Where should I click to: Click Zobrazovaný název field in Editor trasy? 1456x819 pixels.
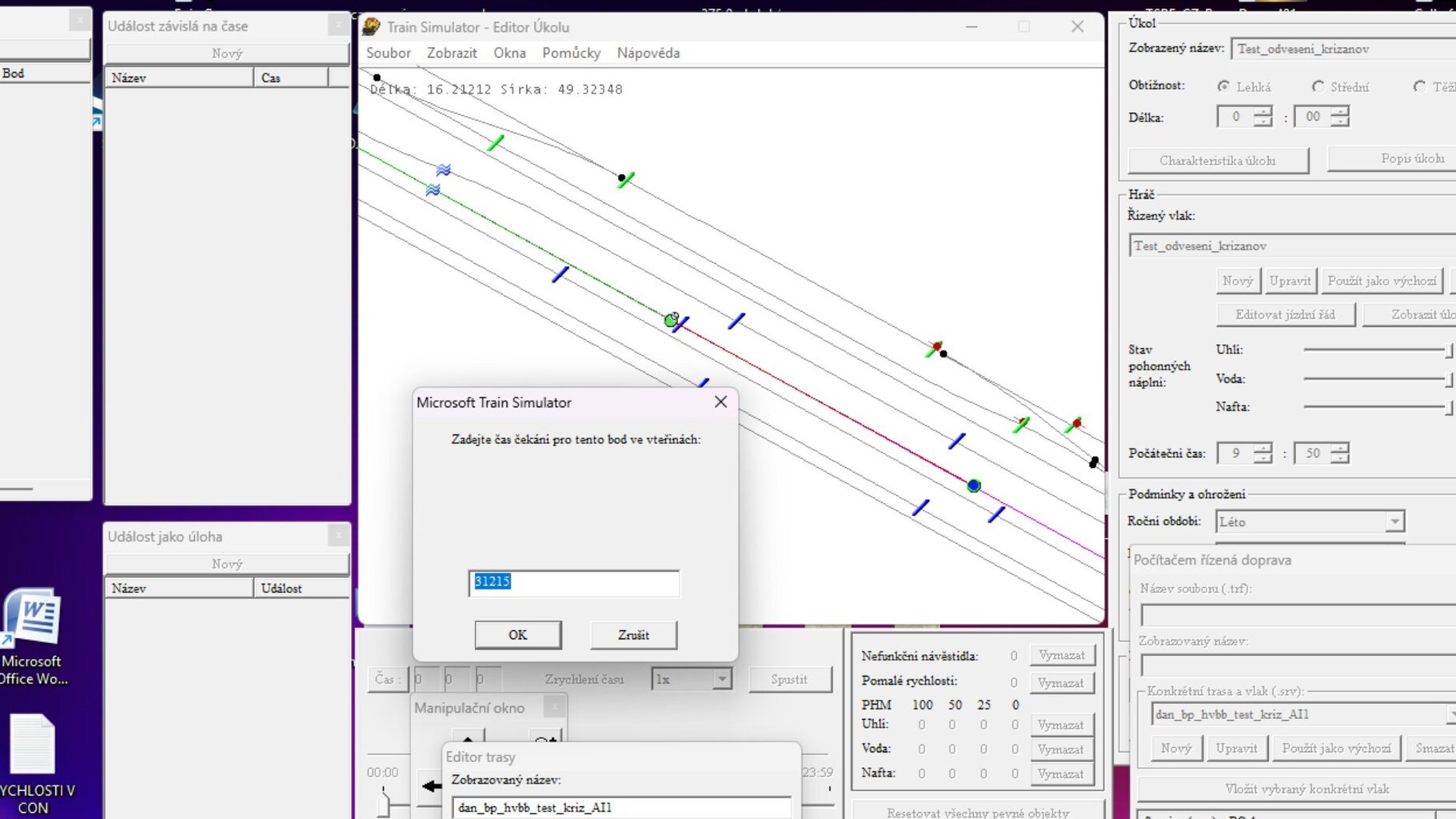pos(621,807)
